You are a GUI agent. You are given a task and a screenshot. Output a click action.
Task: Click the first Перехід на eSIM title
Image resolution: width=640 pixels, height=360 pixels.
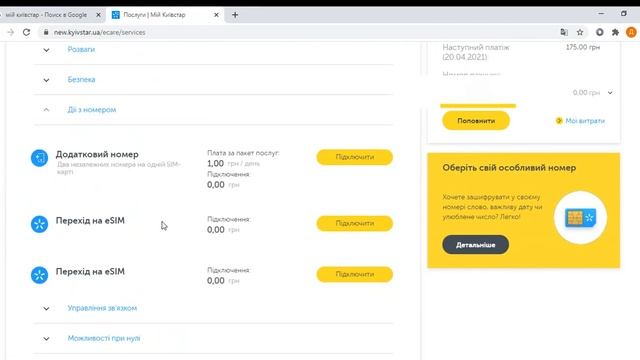pos(90,220)
